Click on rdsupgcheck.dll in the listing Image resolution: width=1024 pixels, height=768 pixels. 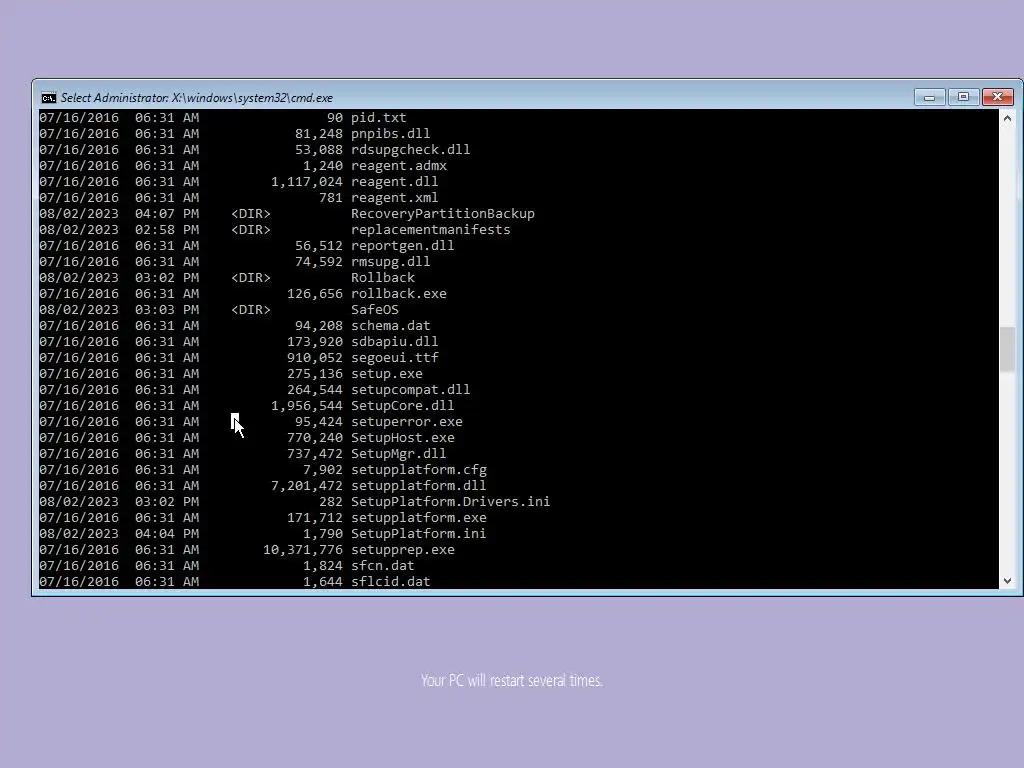(411, 150)
